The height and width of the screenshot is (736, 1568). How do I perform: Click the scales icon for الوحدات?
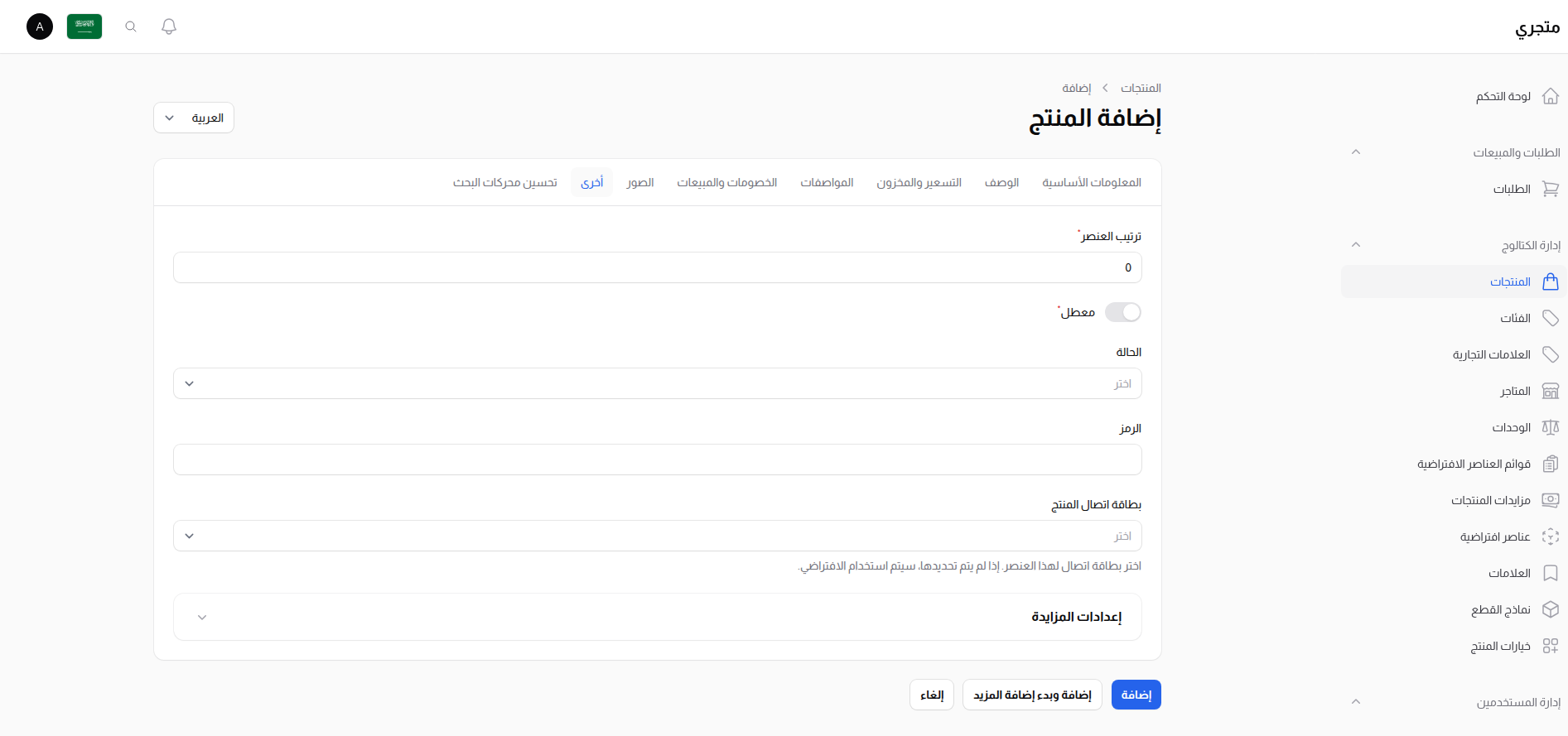(x=1551, y=427)
